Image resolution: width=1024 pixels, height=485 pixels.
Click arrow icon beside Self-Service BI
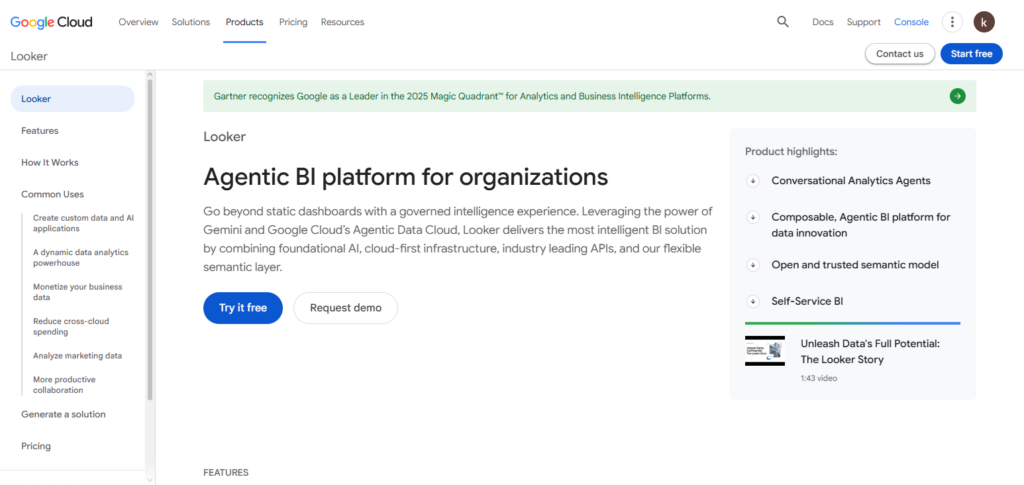[x=753, y=302]
